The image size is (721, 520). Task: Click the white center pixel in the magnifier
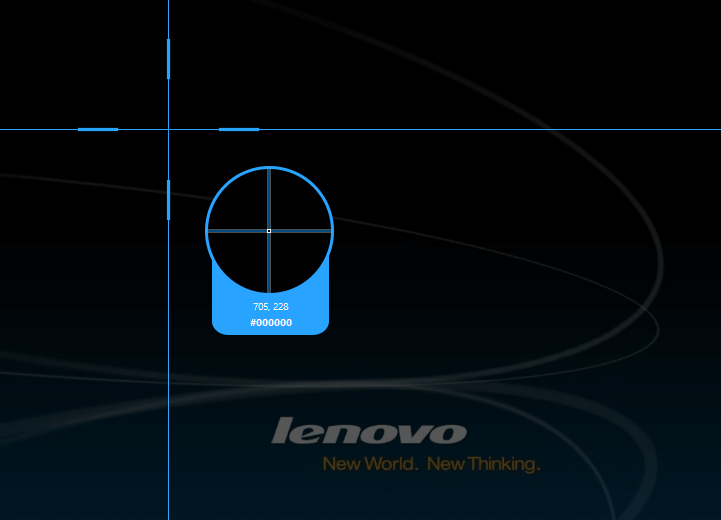(x=269, y=231)
